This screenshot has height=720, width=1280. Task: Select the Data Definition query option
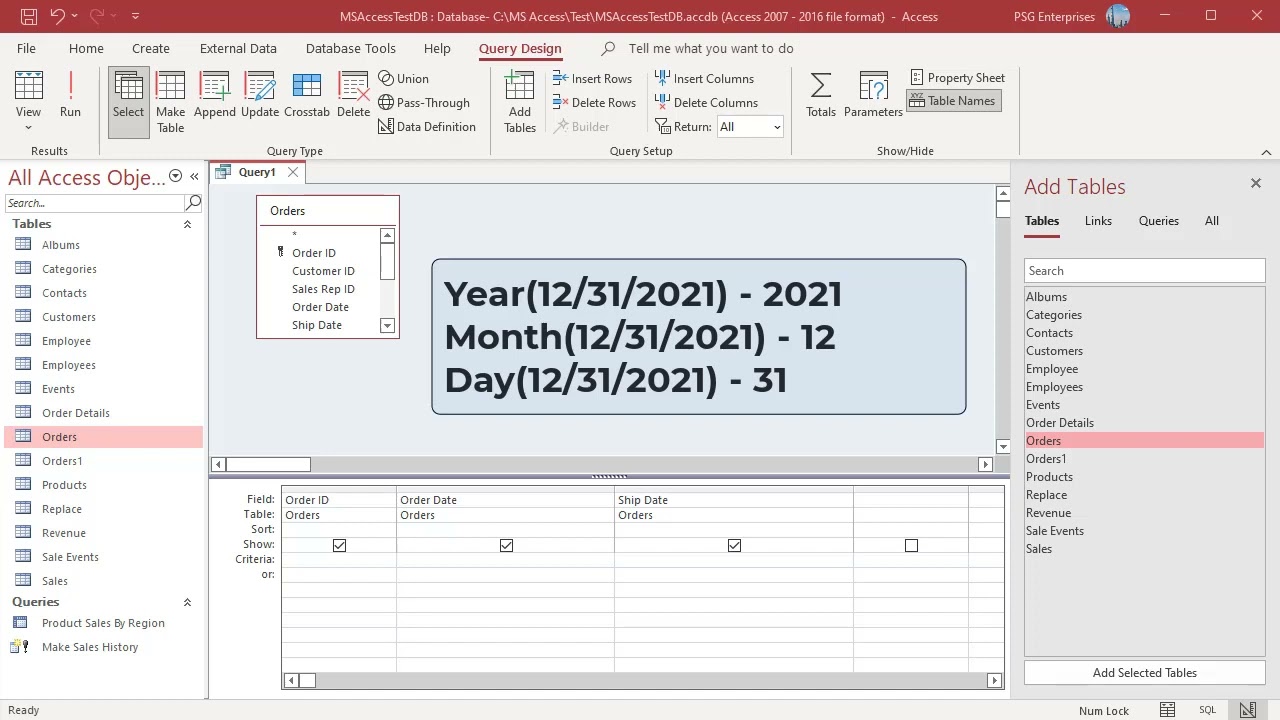(427, 126)
